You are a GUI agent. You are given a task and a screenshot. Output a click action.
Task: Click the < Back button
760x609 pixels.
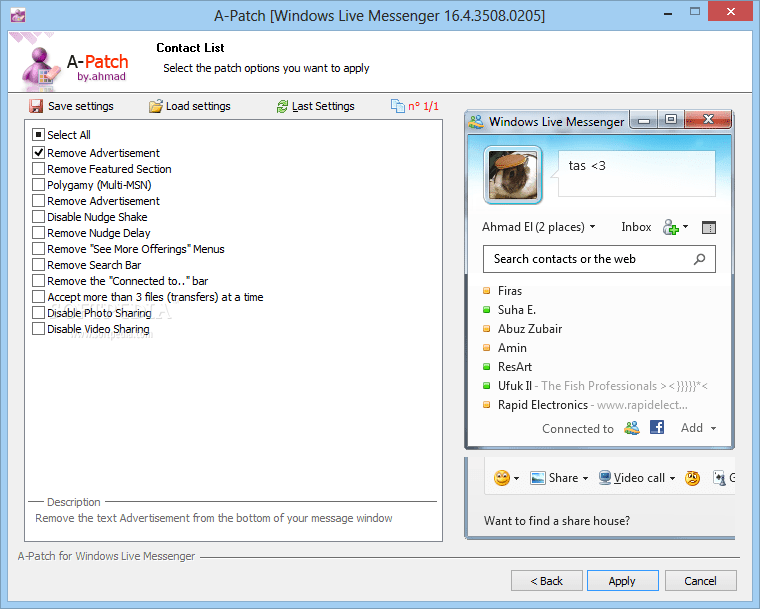coord(547,580)
